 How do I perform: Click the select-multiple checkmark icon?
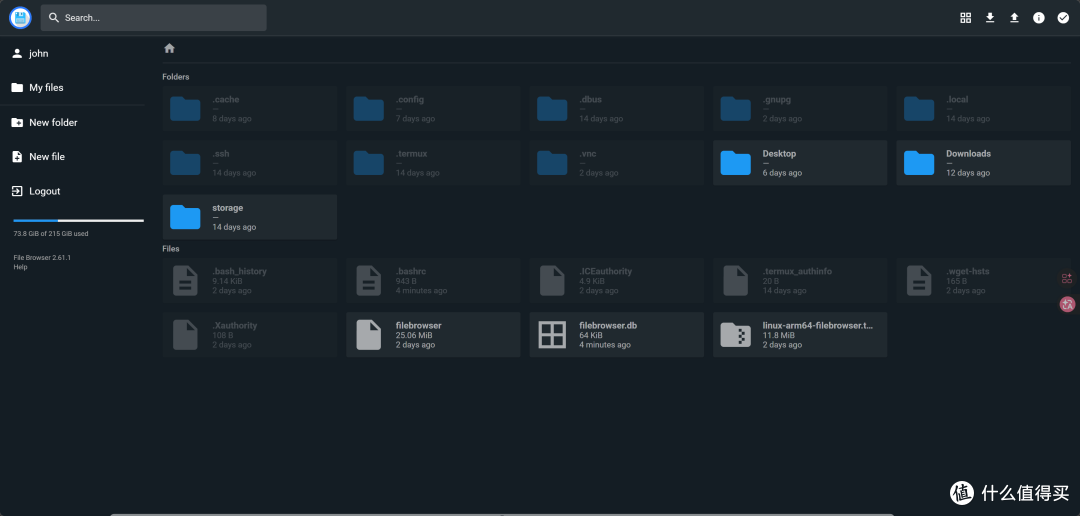1063,18
